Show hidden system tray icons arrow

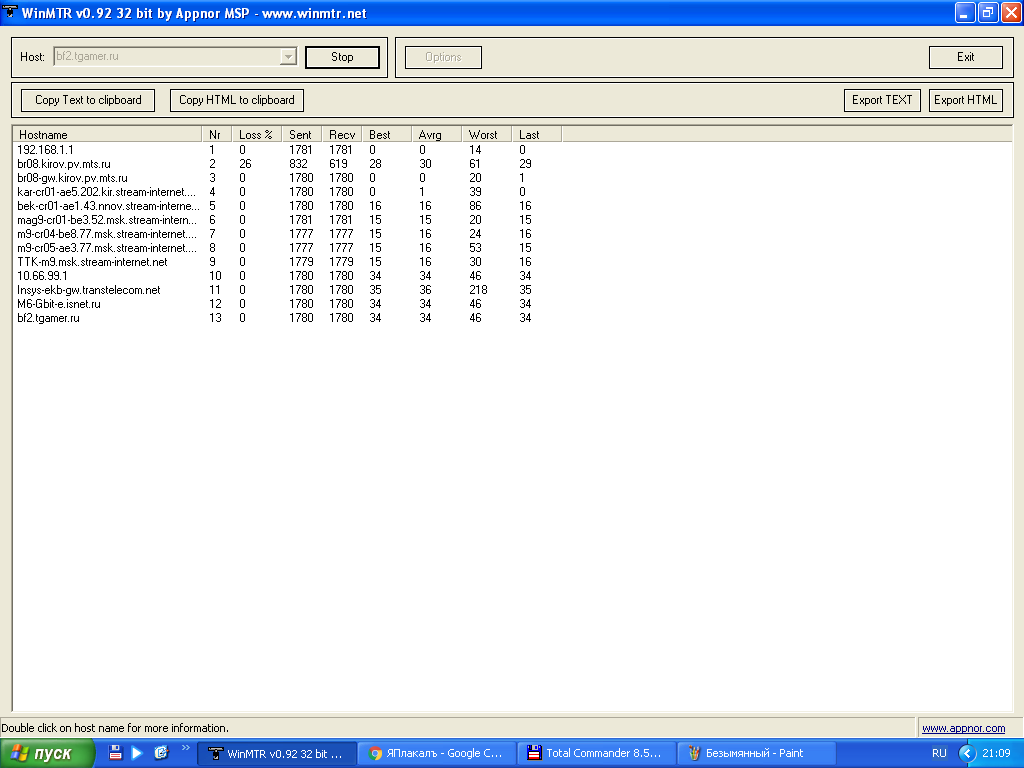(967, 753)
